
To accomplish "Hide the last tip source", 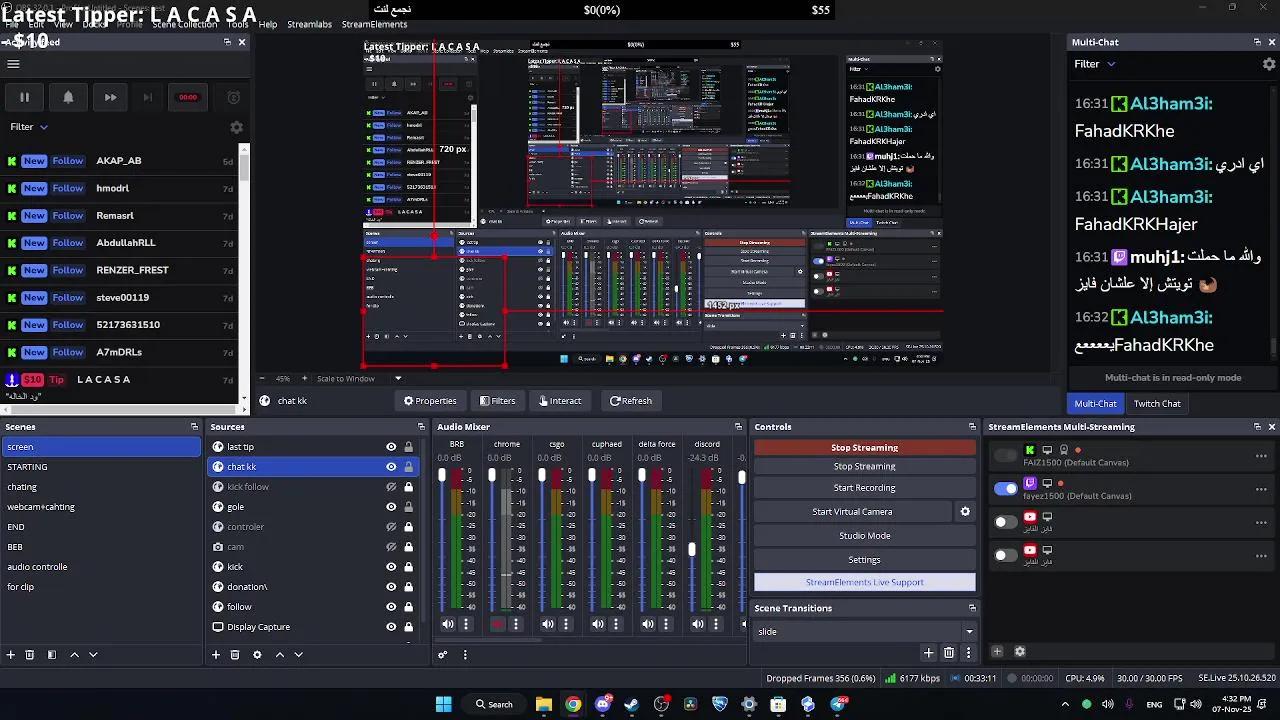I will click(x=391, y=447).
